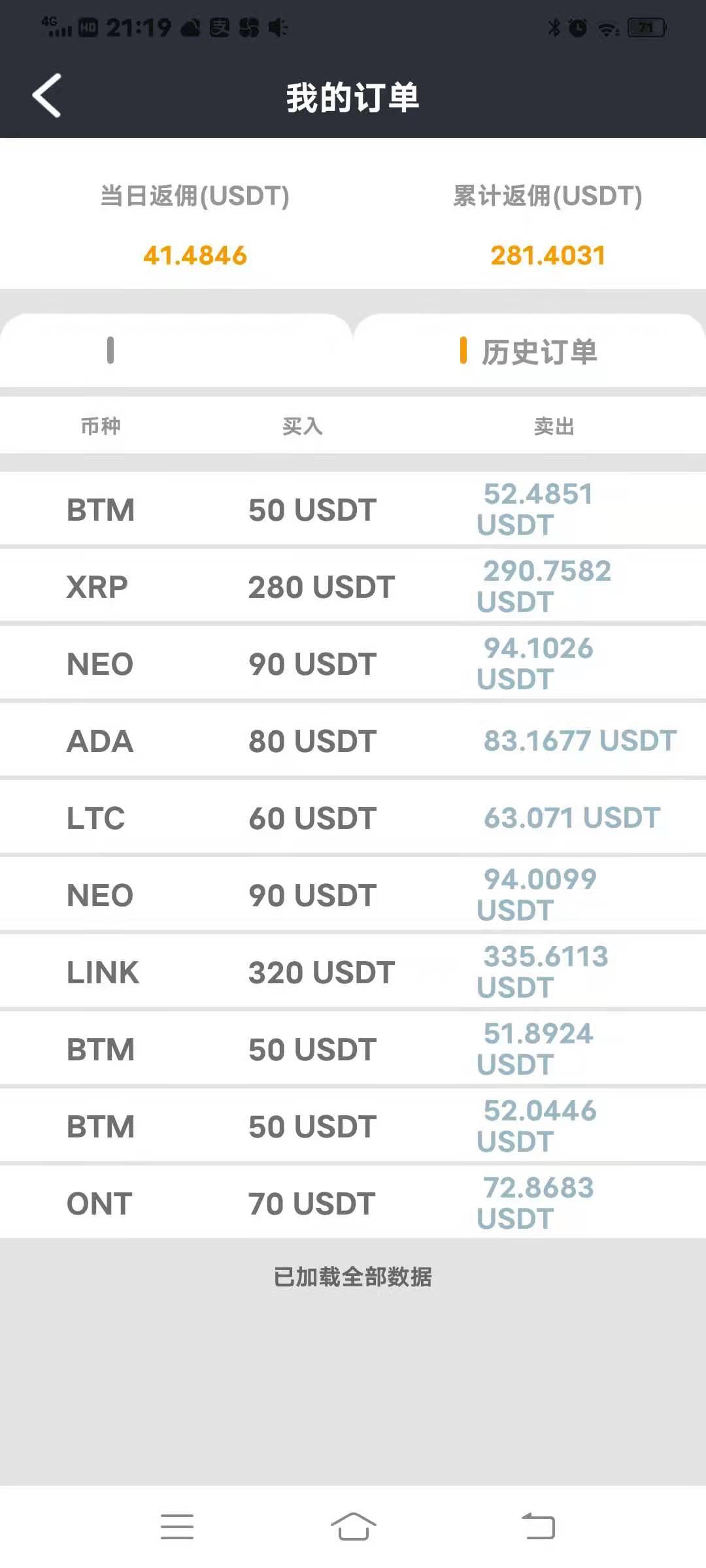Switch to the 历史订单 tab

point(529,351)
